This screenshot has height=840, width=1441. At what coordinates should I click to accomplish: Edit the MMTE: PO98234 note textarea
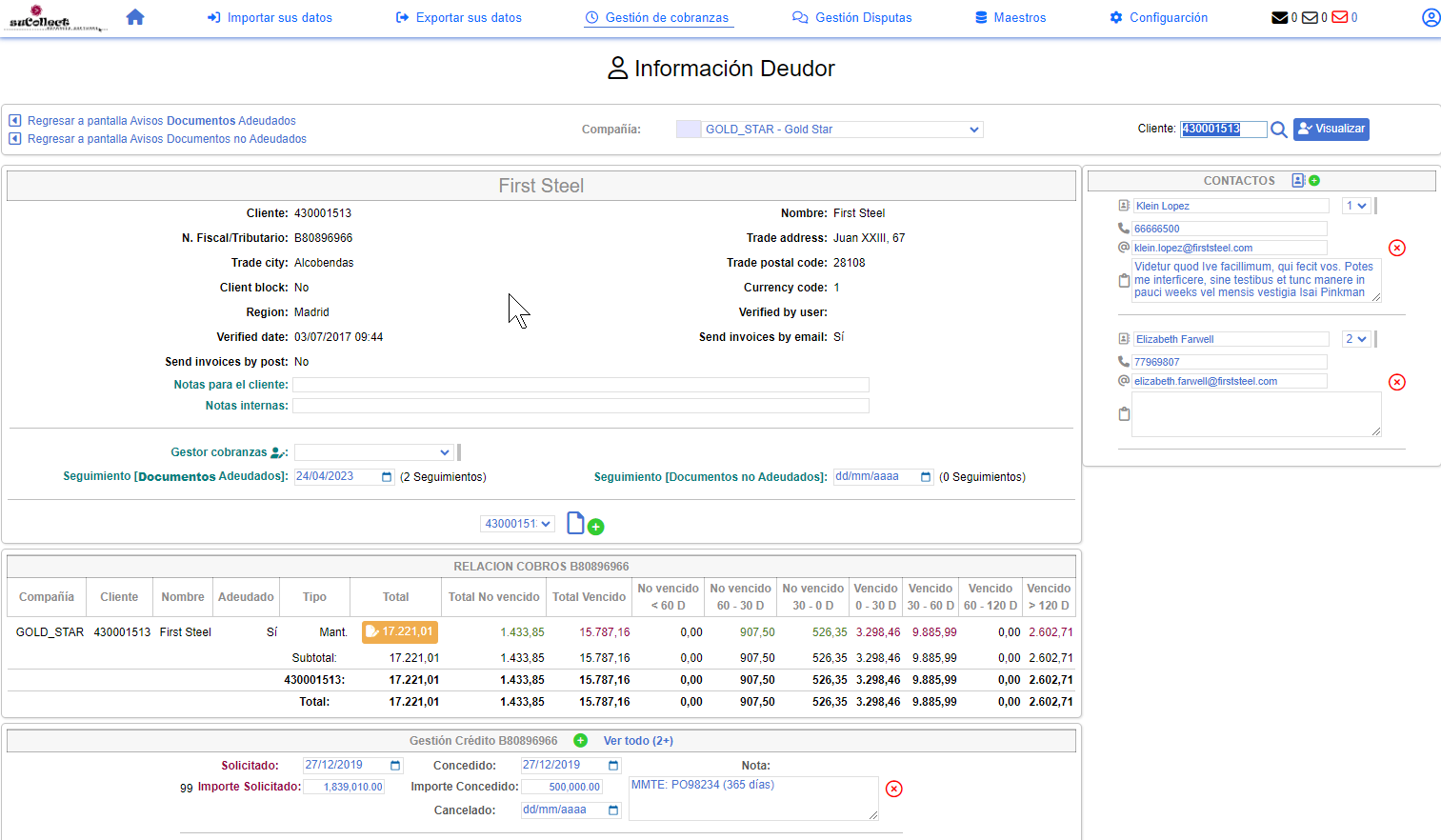[x=753, y=798]
